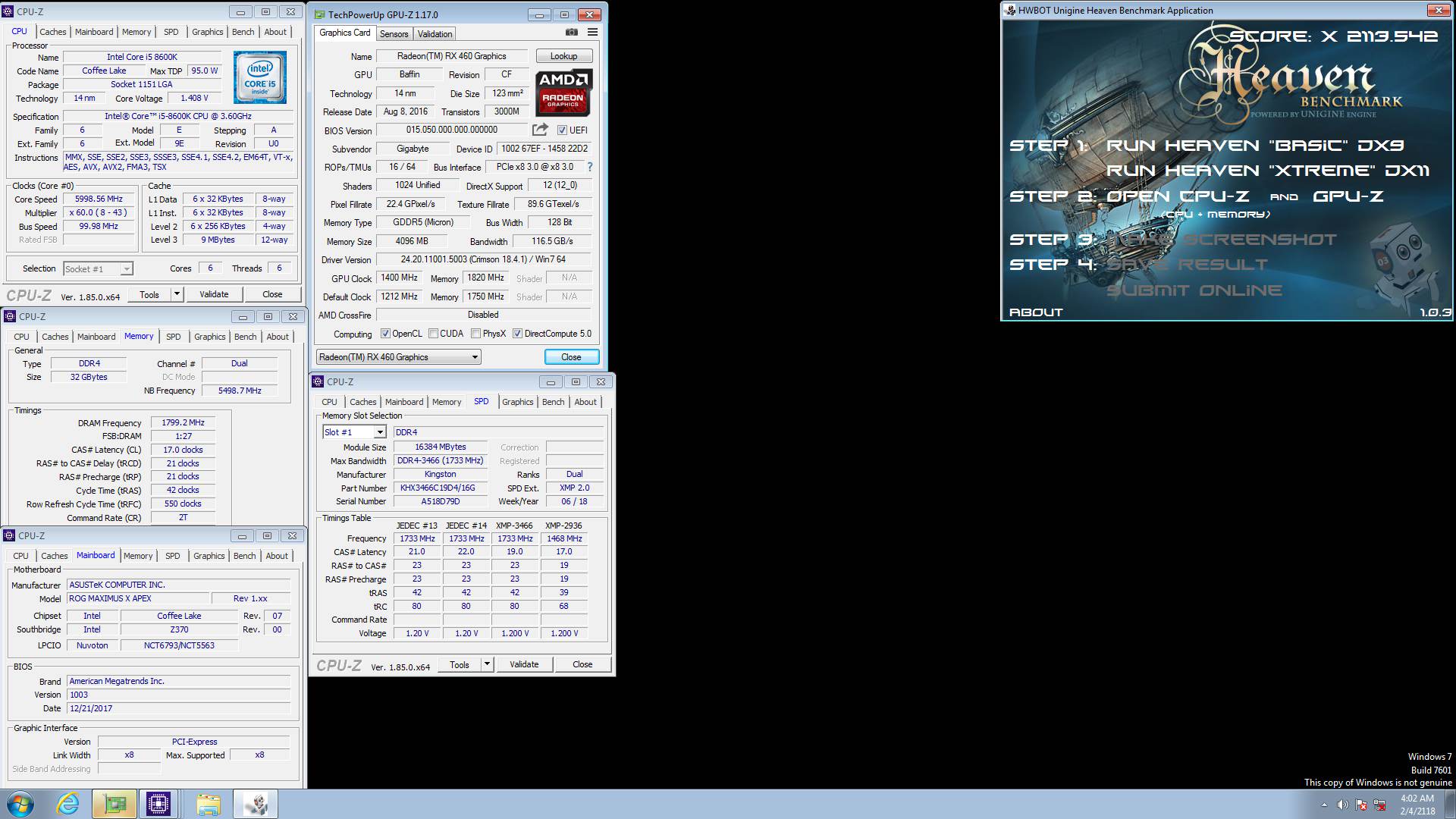Viewport: 1456px width, 819px height.
Task: Open Caches tab in top CPU-Z window
Action: 53,32
